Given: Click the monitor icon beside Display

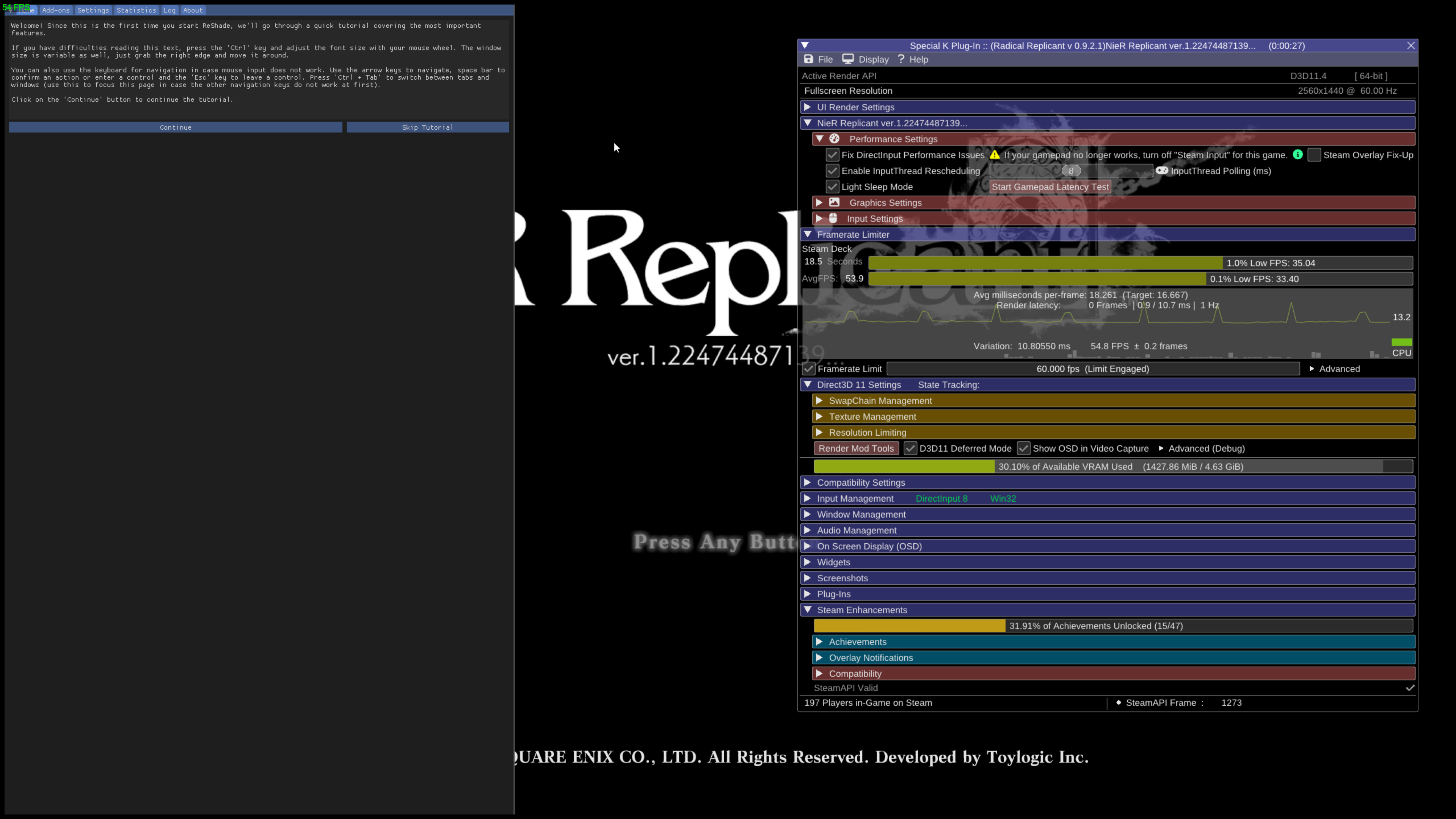Looking at the screenshot, I should (x=849, y=59).
